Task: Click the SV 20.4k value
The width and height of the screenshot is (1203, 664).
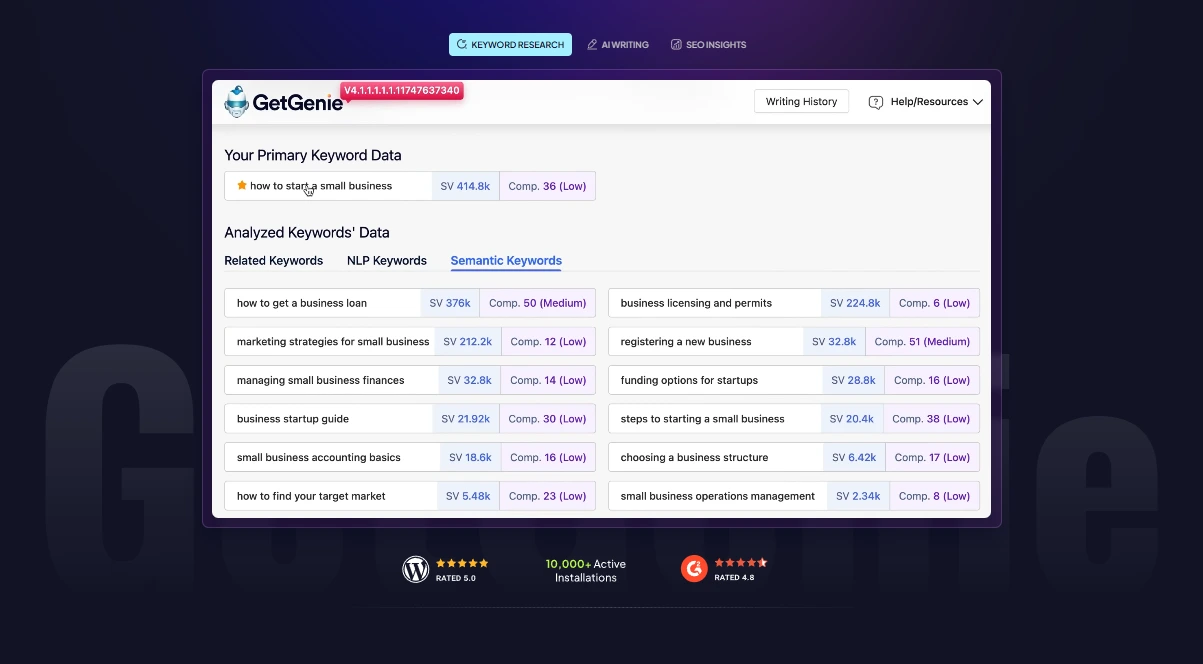Action: coord(852,419)
